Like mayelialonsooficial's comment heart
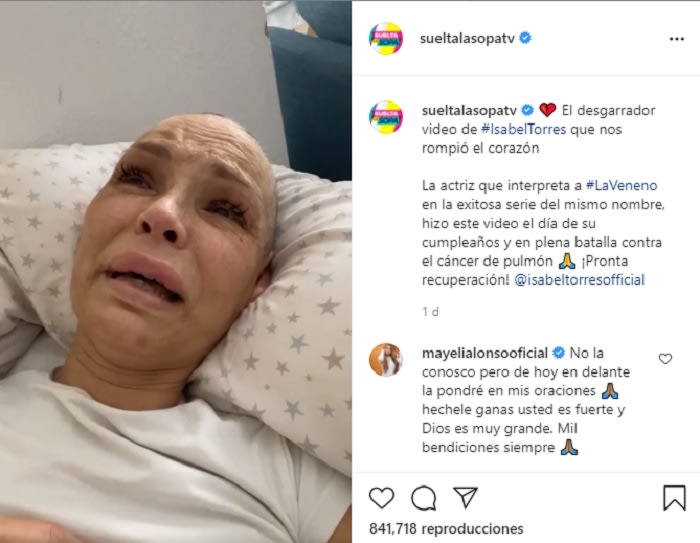The height and width of the screenshot is (543, 700). pos(665,359)
